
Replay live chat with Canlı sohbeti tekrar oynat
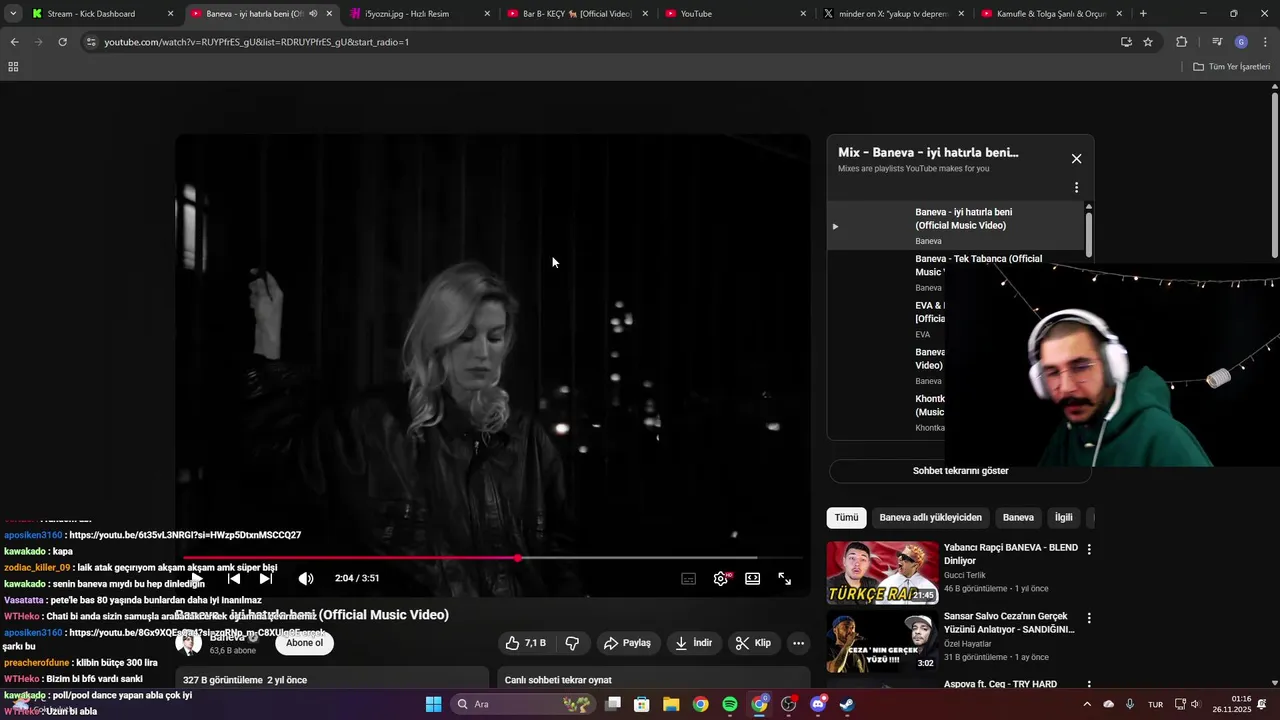click(558, 680)
